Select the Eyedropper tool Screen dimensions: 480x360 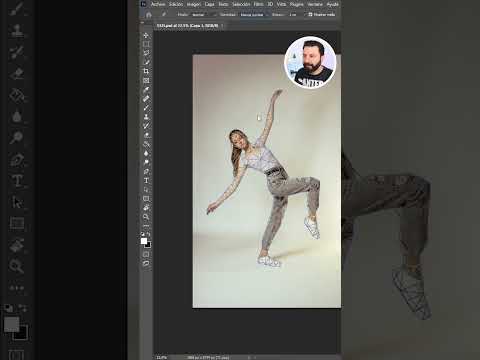pos(146,89)
